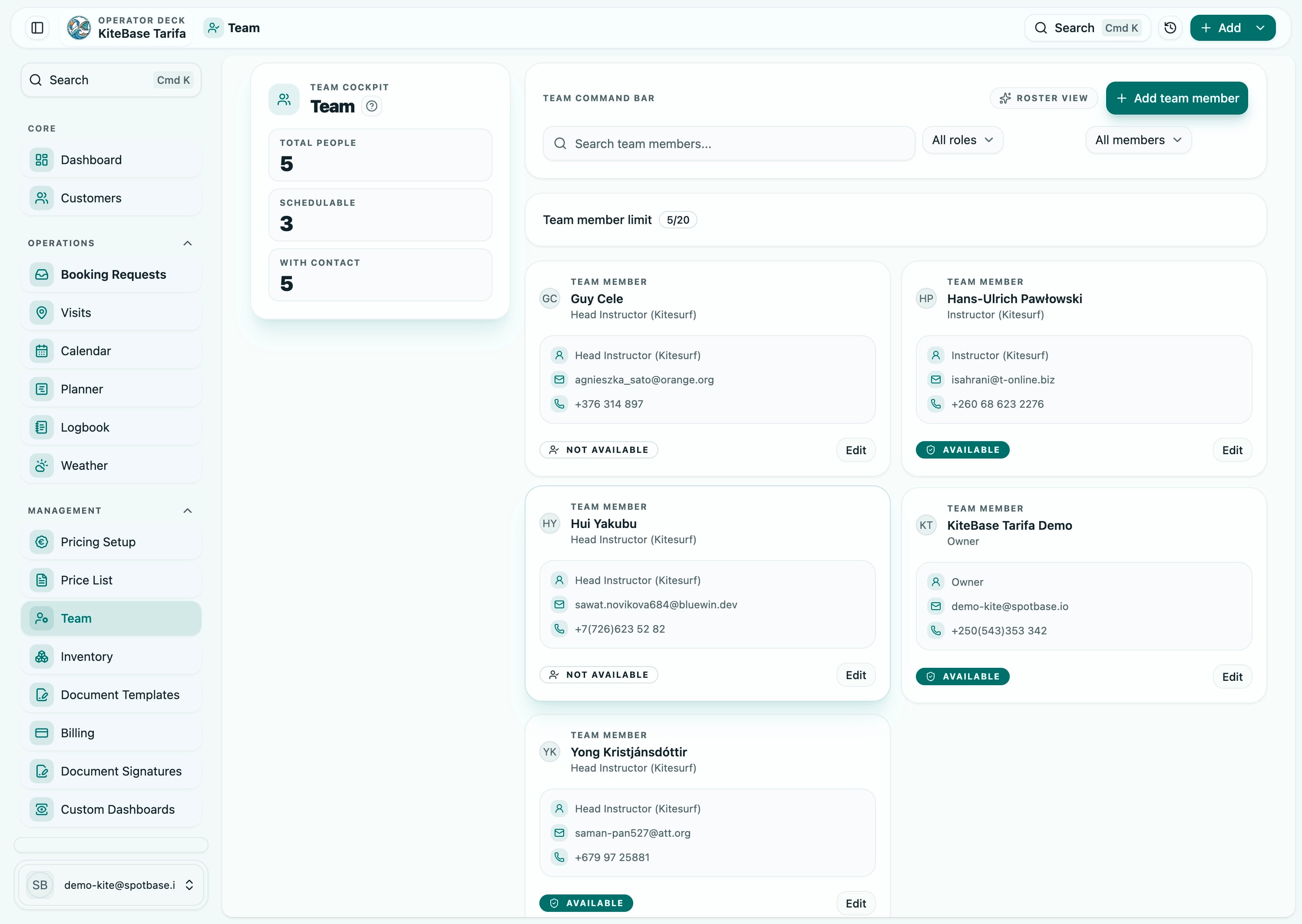Toggle Yong Kristjánsdóttir's Available status
The width and height of the screenshot is (1302, 924).
click(x=585, y=903)
